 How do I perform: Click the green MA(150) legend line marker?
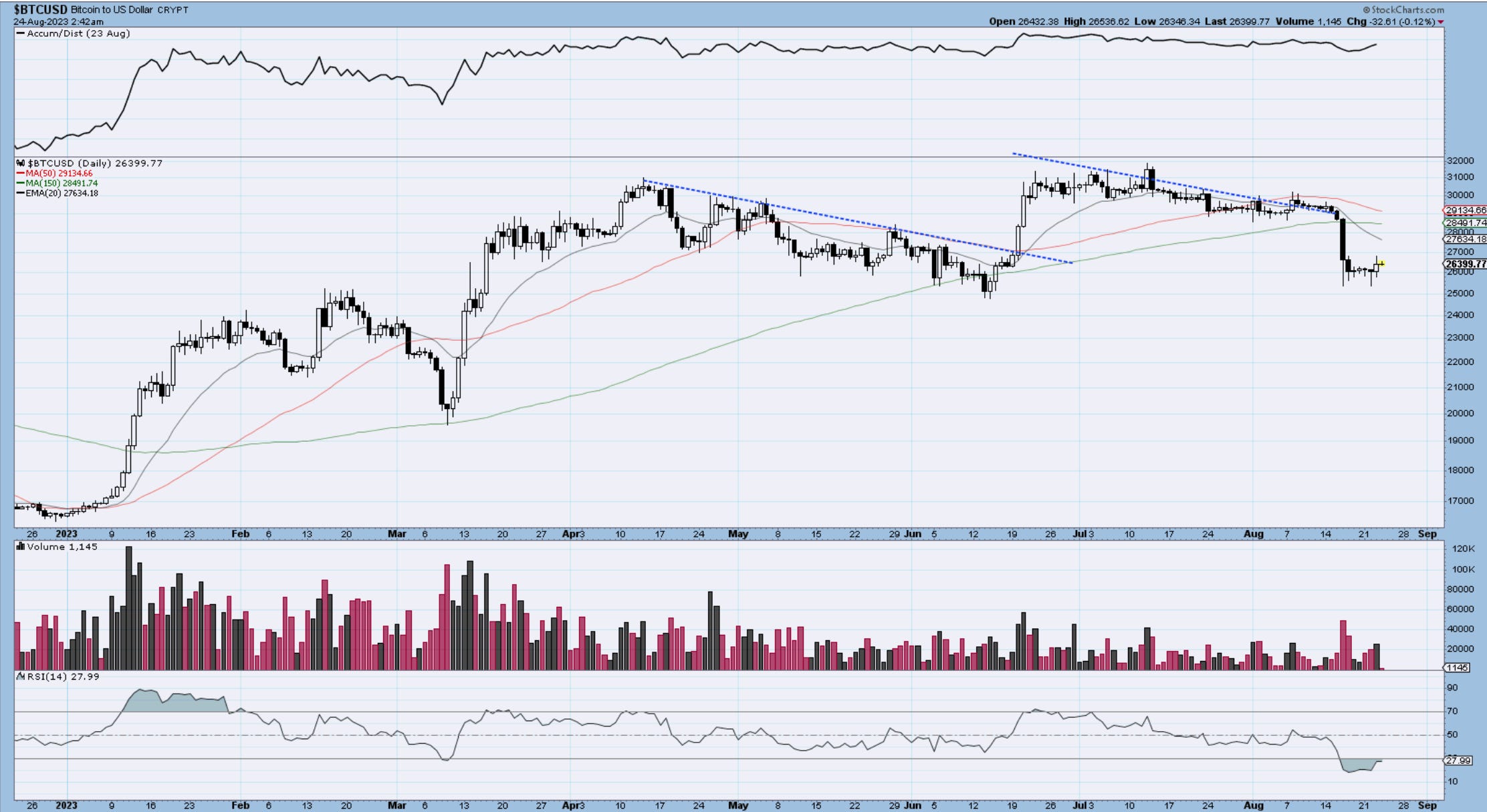point(21,183)
